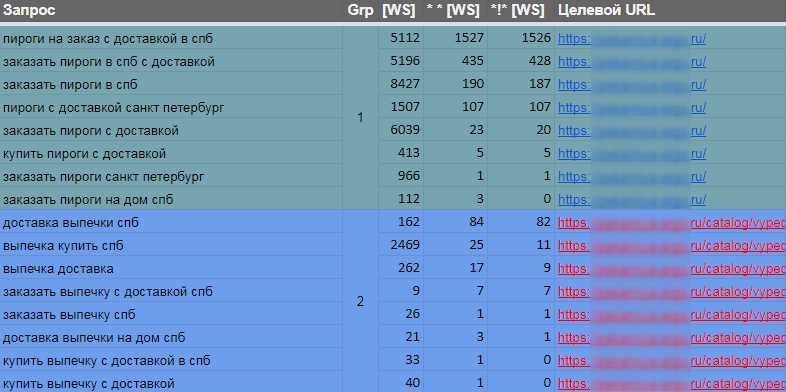786x392 pixels.
Task: Select the cell 'купить выпечку с доставкой в спб'
Action: click(171, 360)
